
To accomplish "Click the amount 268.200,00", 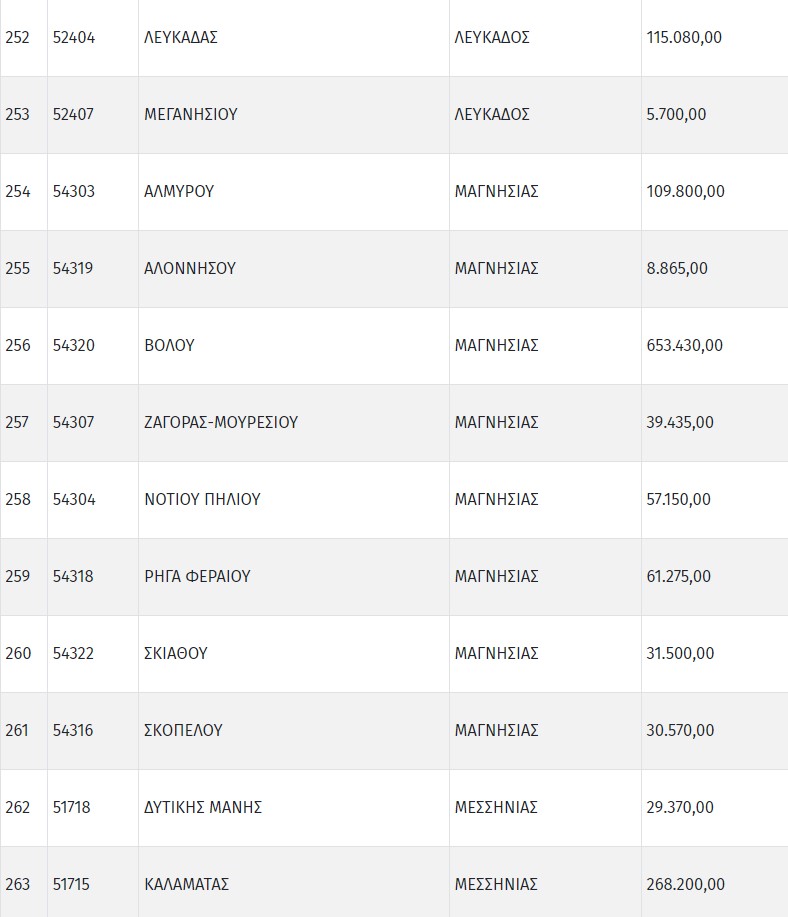I will coord(686,885).
